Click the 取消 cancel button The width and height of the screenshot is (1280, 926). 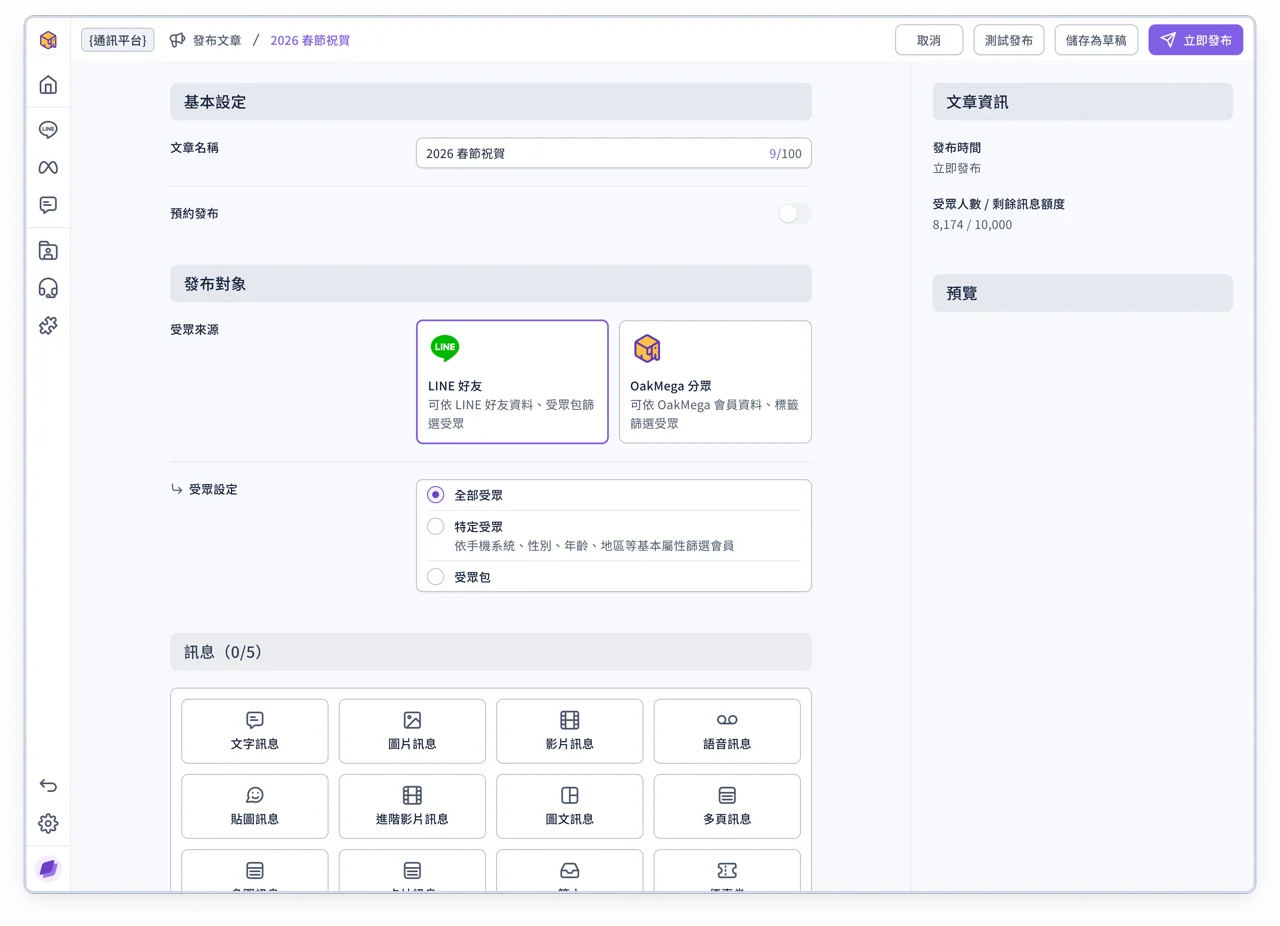tap(929, 40)
